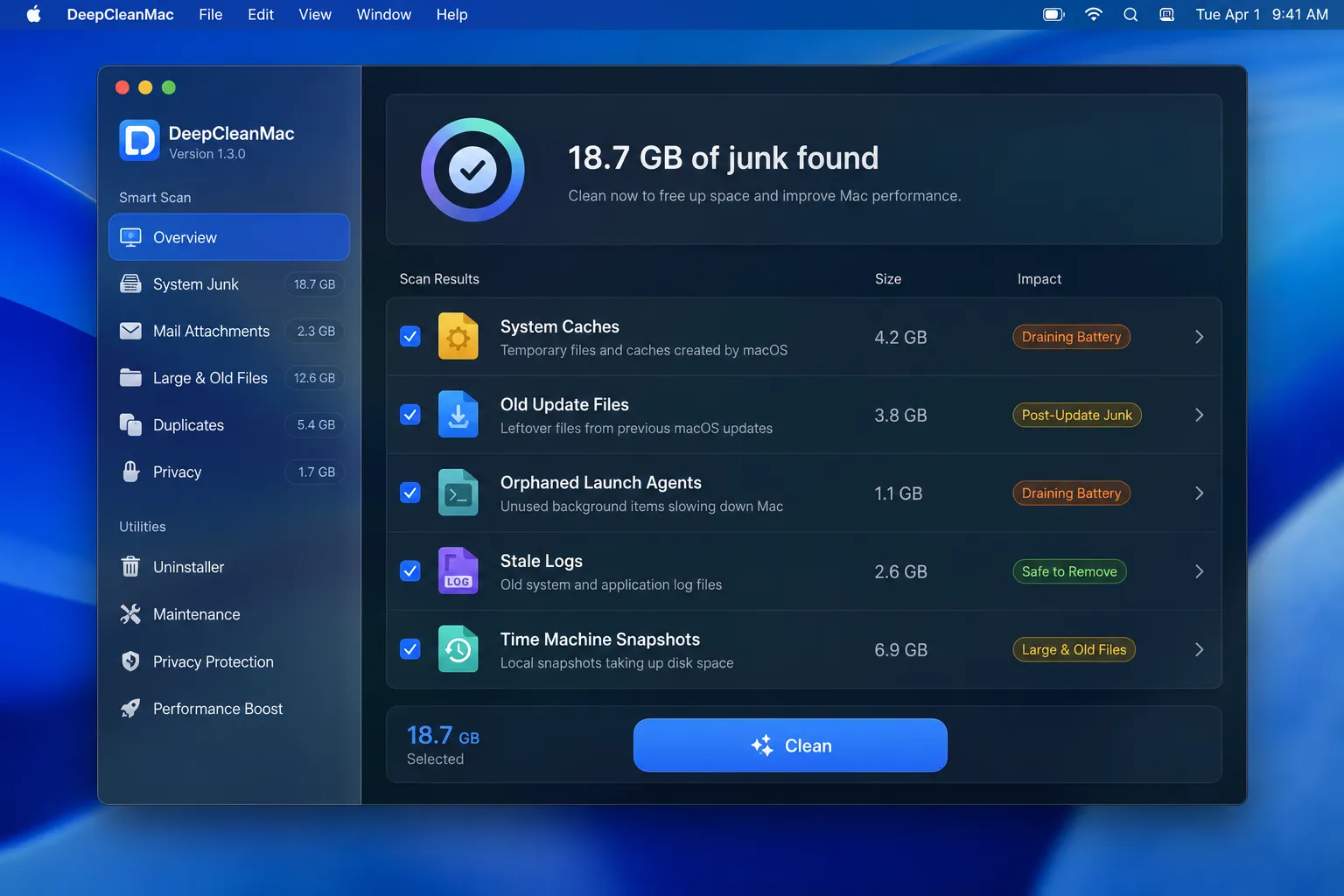Click the Draining Battery tag on System Caches
The image size is (1344, 896).
point(1071,337)
